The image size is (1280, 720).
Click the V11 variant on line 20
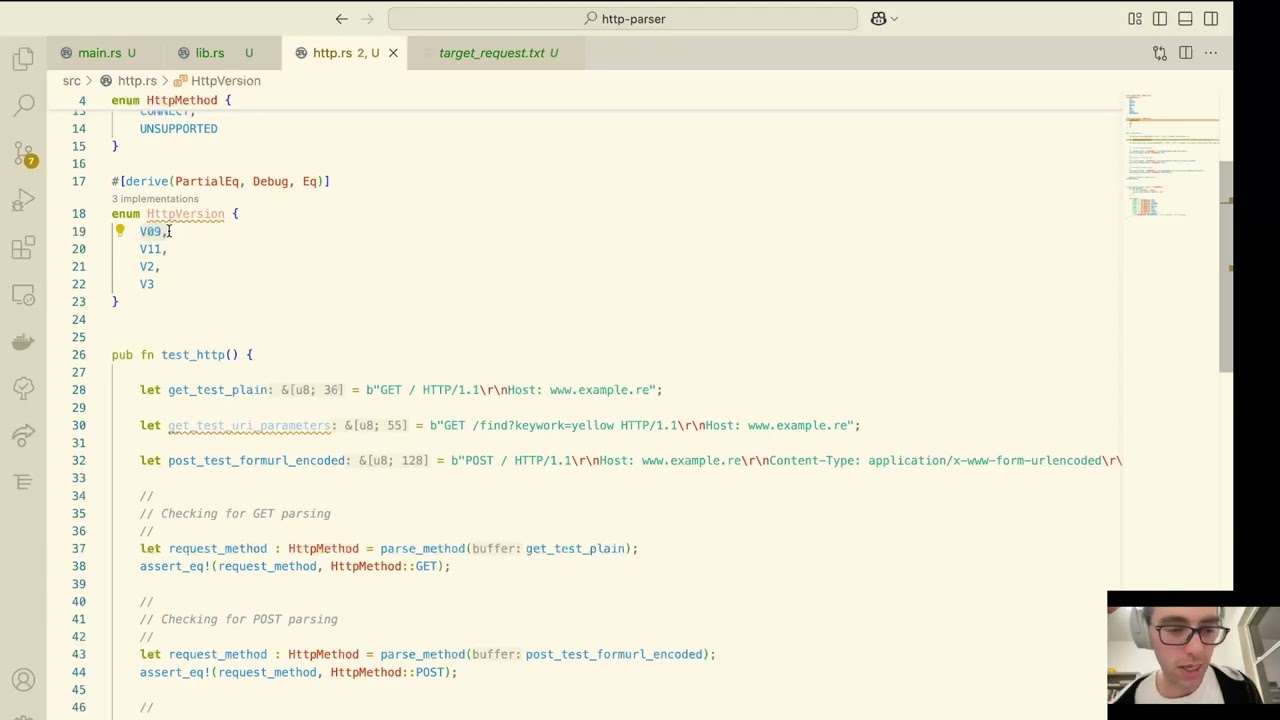coord(150,249)
